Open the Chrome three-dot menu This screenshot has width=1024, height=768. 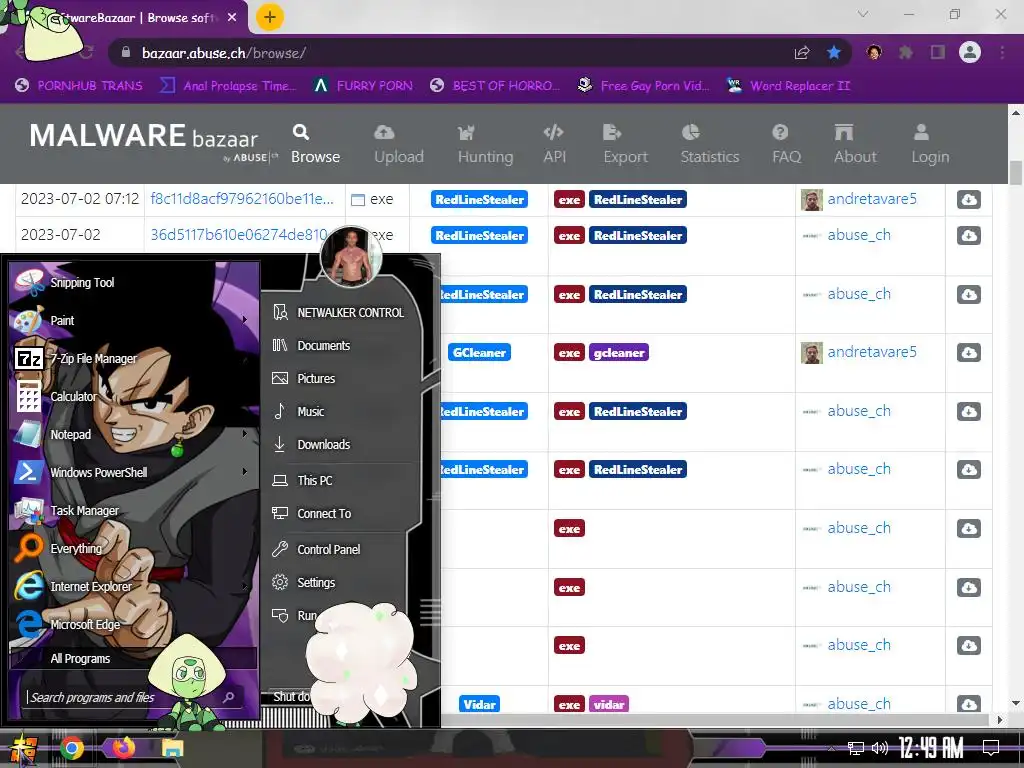point(1002,52)
